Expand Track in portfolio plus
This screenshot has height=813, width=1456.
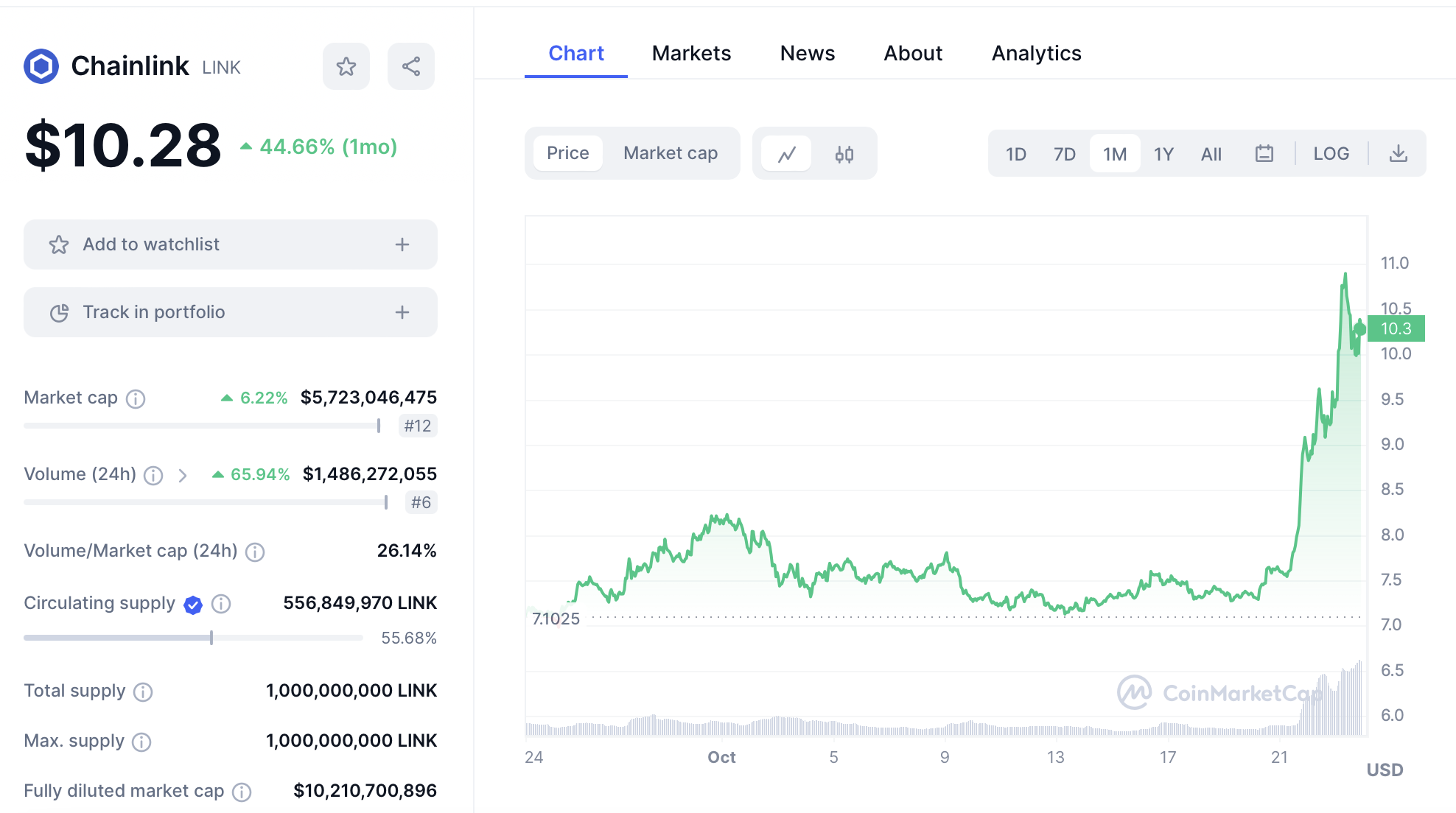coord(402,312)
